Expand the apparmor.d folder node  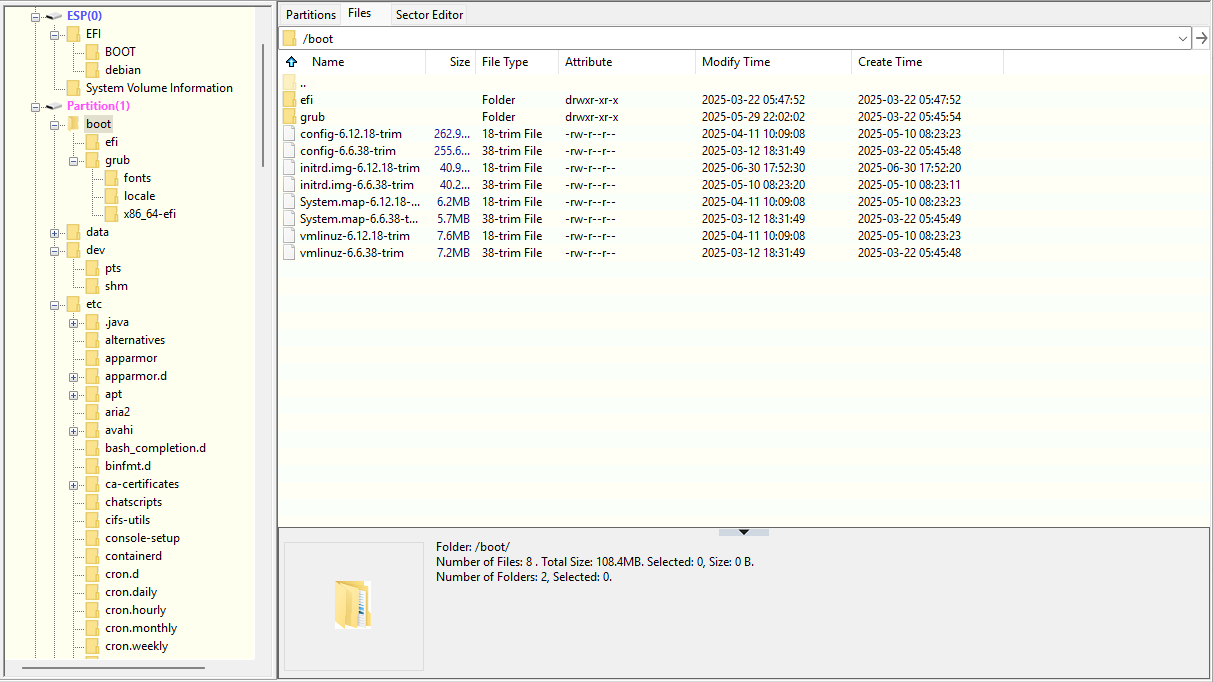pos(73,376)
